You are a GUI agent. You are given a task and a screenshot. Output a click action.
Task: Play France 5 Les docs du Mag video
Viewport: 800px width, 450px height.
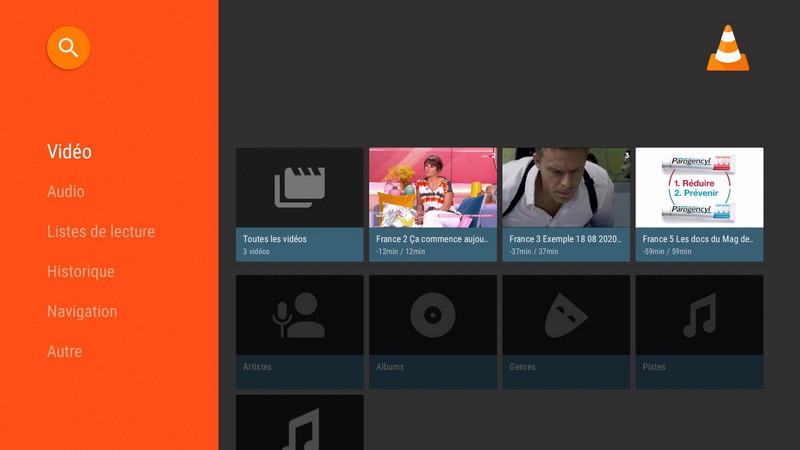699,188
